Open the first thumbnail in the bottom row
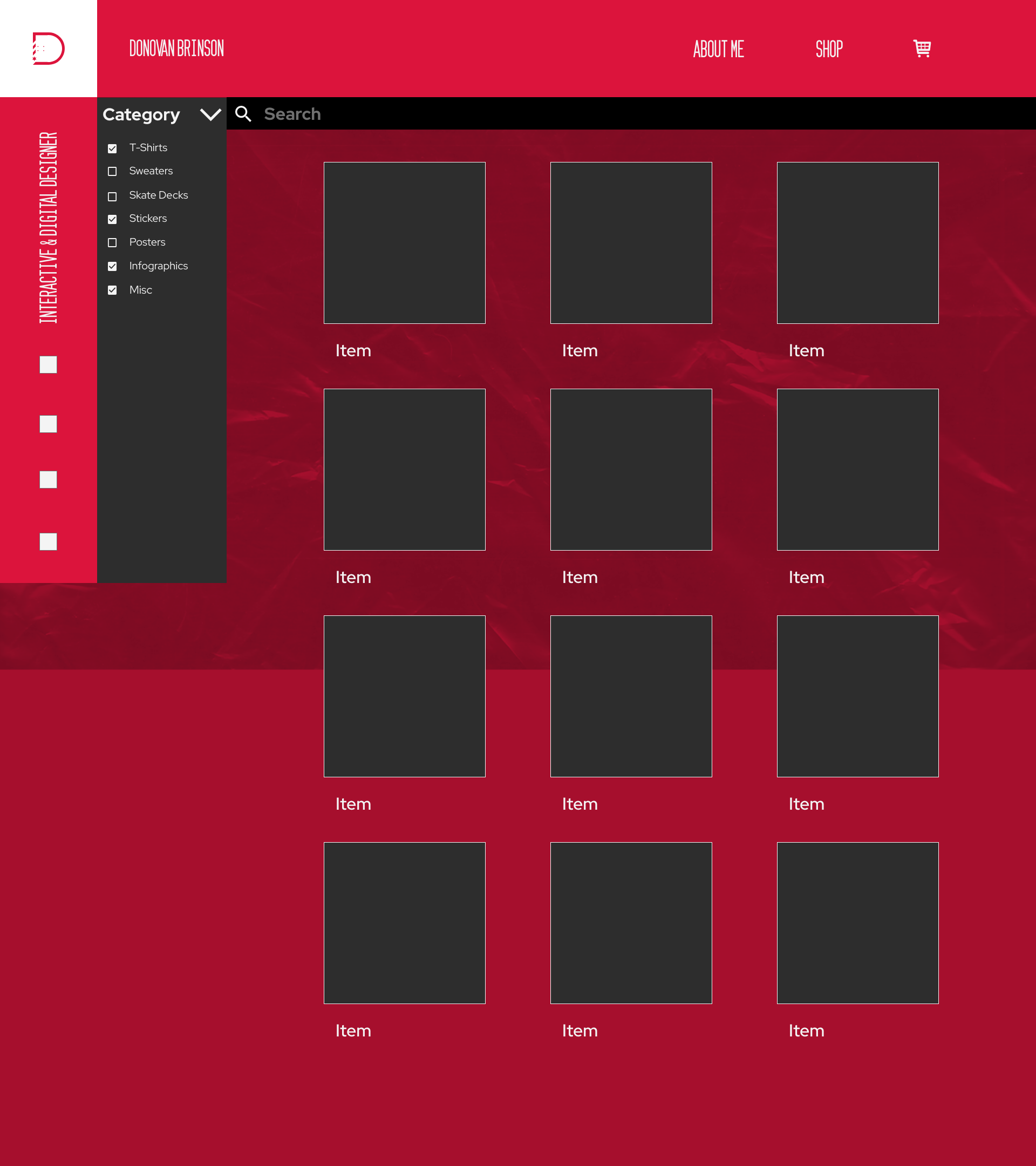This screenshot has height=1166, width=1036. point(405,923)
